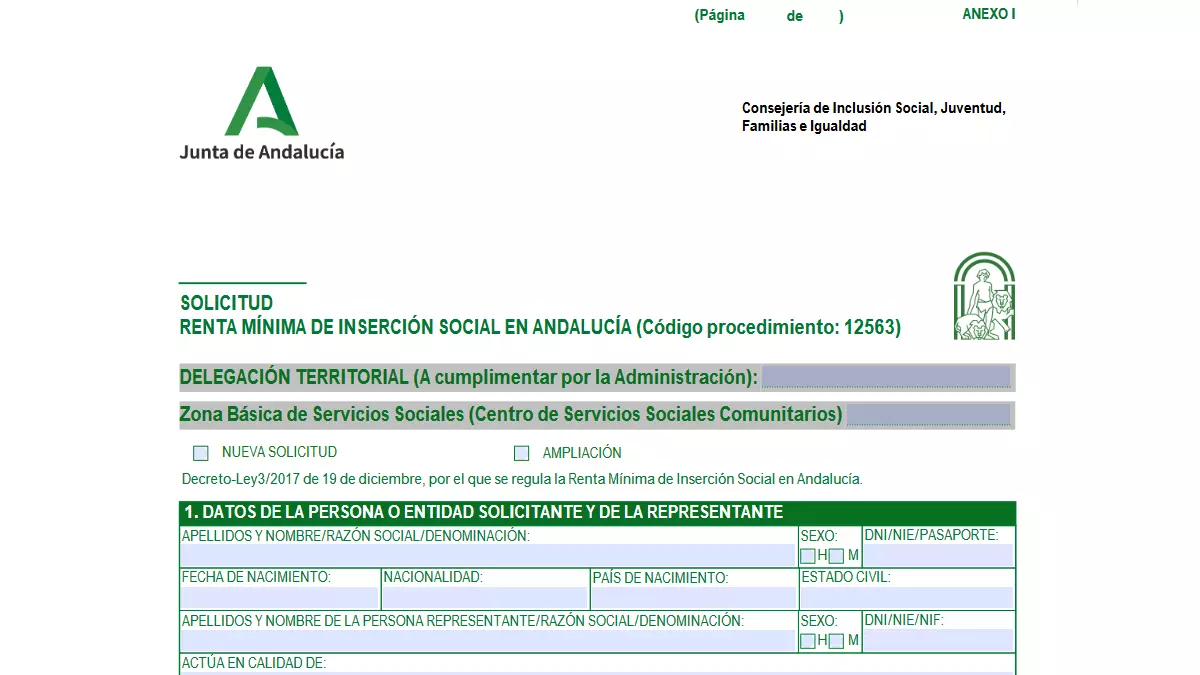
Task: Click the Decreto-Ley3/2017 legal reference line
Action: click(x=522, y=479)
